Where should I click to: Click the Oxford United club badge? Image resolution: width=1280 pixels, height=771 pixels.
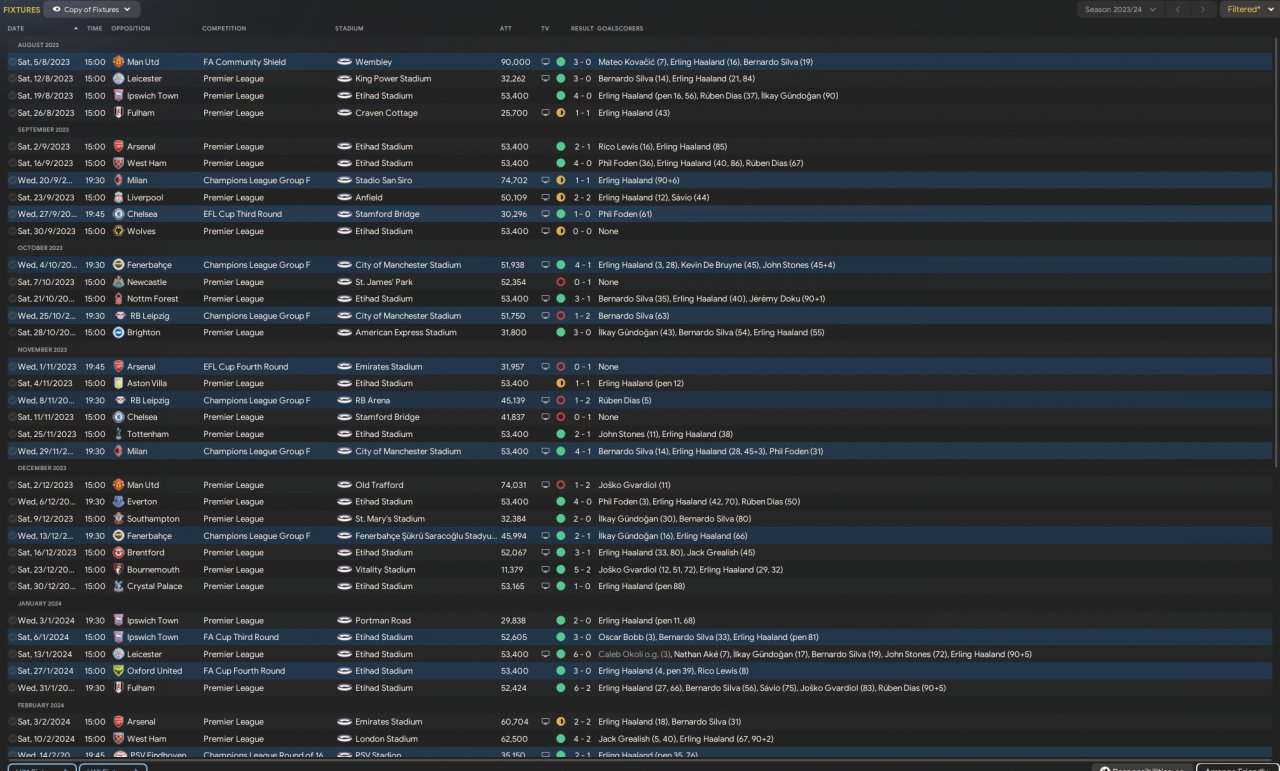click(x=118, y=671)
